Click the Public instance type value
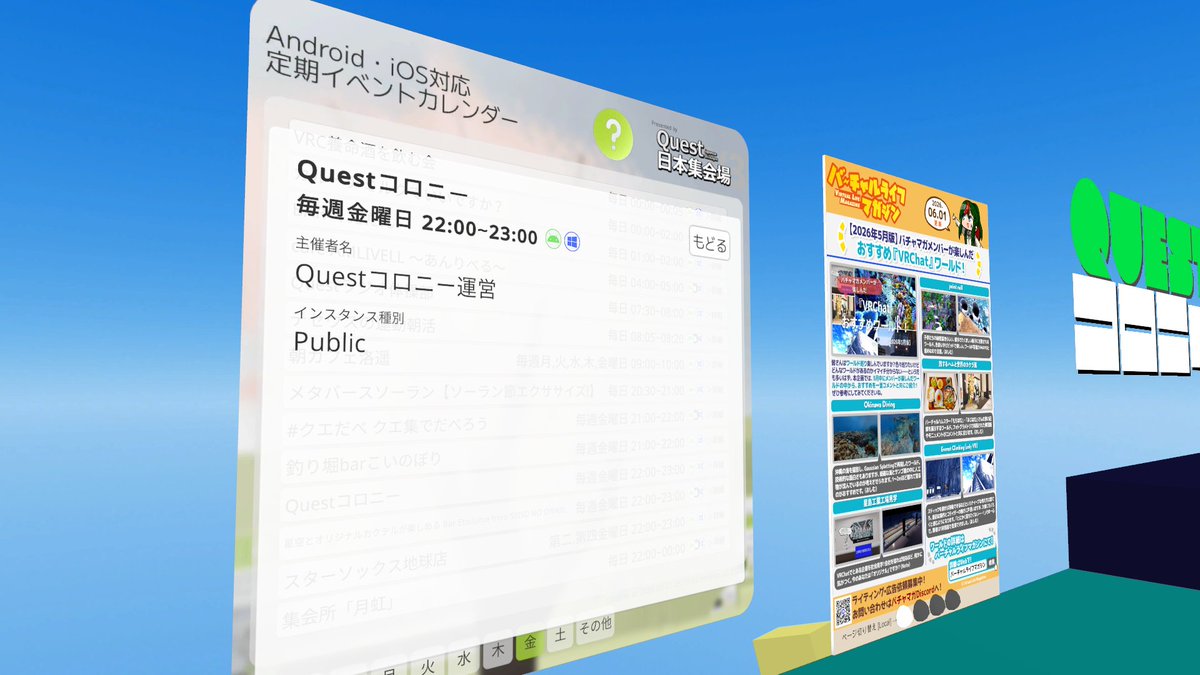This screenshot has width=1200, height=675. pyautogui.click(x=329, y=341)
